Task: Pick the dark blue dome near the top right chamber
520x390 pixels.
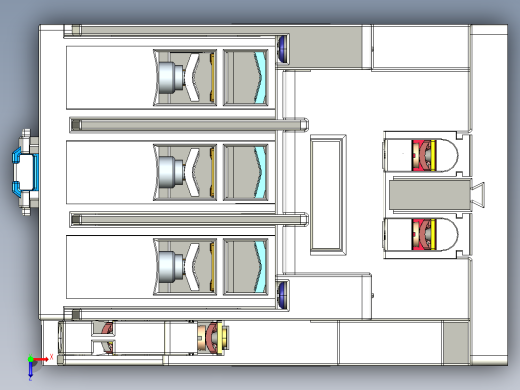Action: pos(283,49)
